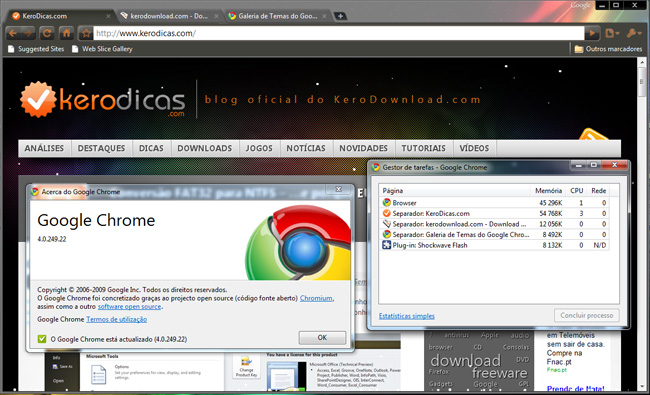Select Separador: Galeria de Temas process row

point(495,235)
